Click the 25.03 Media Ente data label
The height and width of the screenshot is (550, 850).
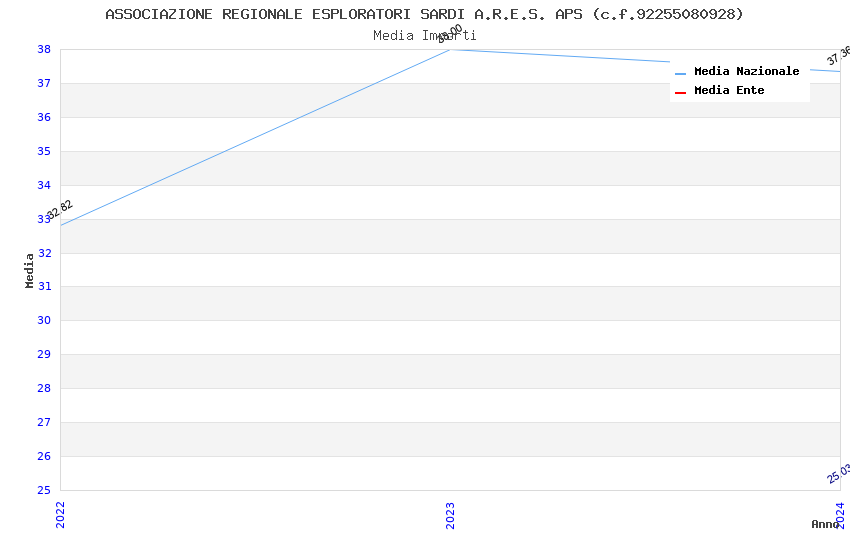pyautogui.click(x=839, y=474)
